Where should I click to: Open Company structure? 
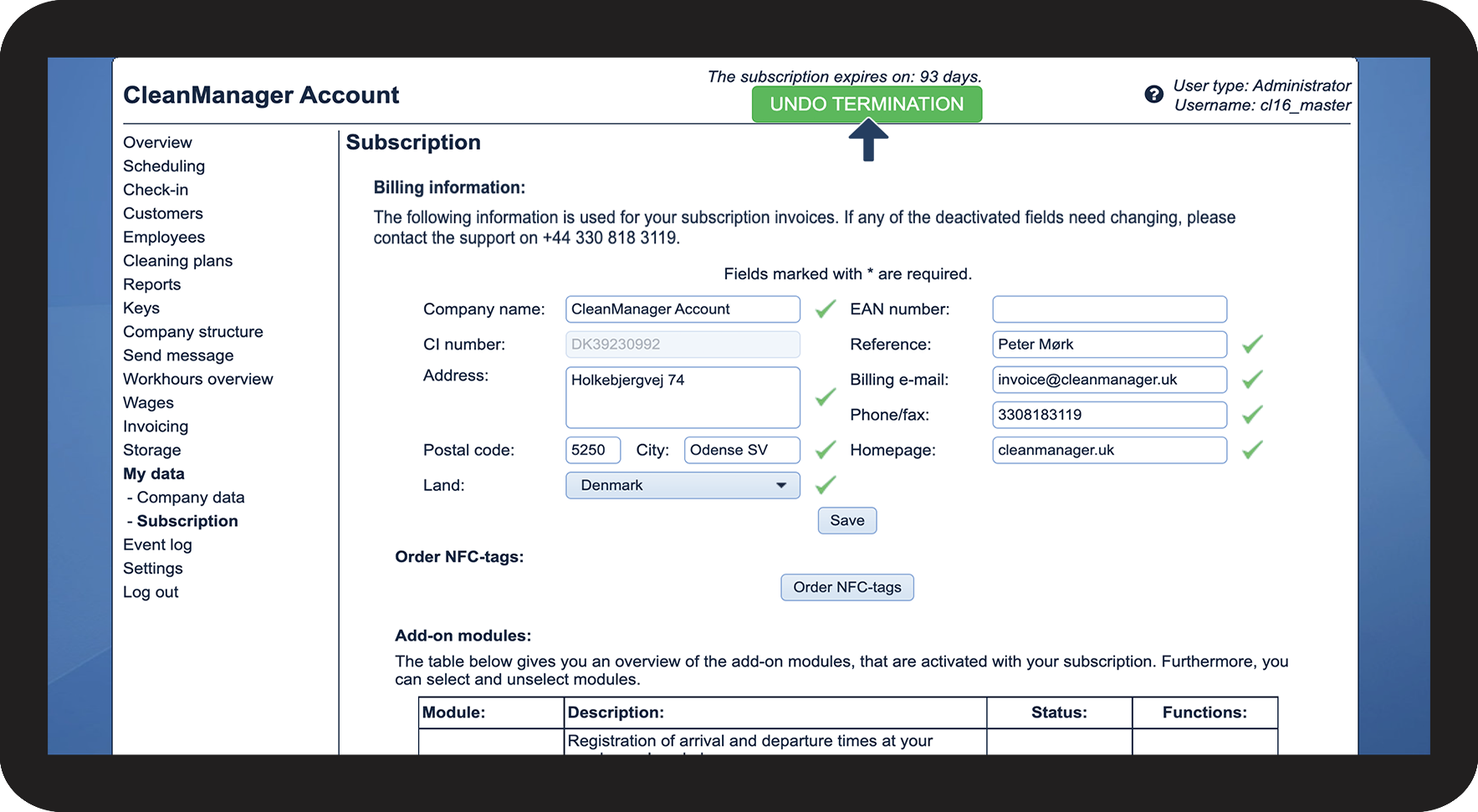[x=193, y=332]
